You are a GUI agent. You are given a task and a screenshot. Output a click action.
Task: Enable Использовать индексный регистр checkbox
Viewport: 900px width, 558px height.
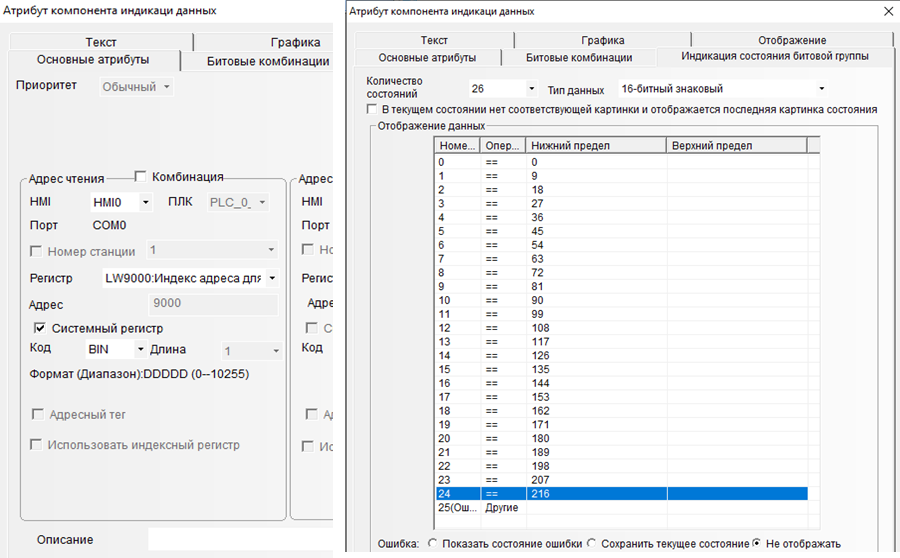[36, 445]
